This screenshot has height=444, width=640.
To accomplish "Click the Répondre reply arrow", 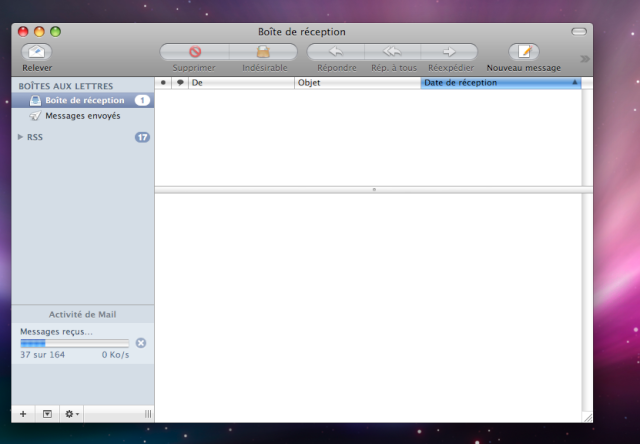I will (336, 52).
